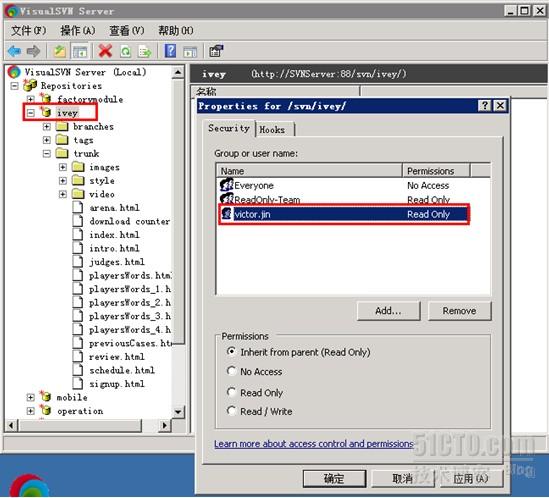Open the 操作(A) menu
The height and width of the screenshot is (498, 549).
click(78, 30)
